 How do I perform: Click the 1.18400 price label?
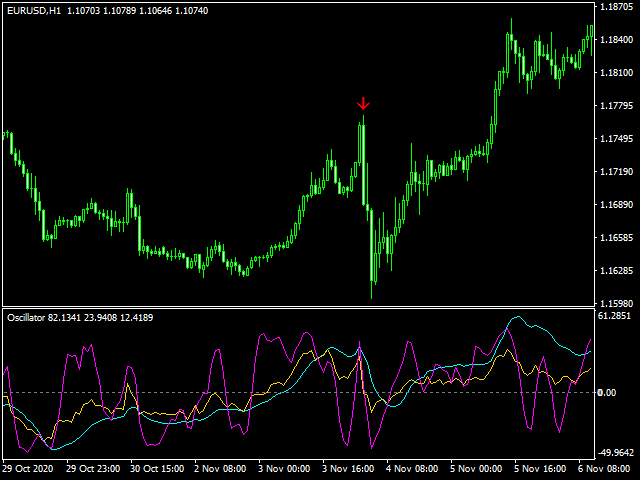point(616,40)
